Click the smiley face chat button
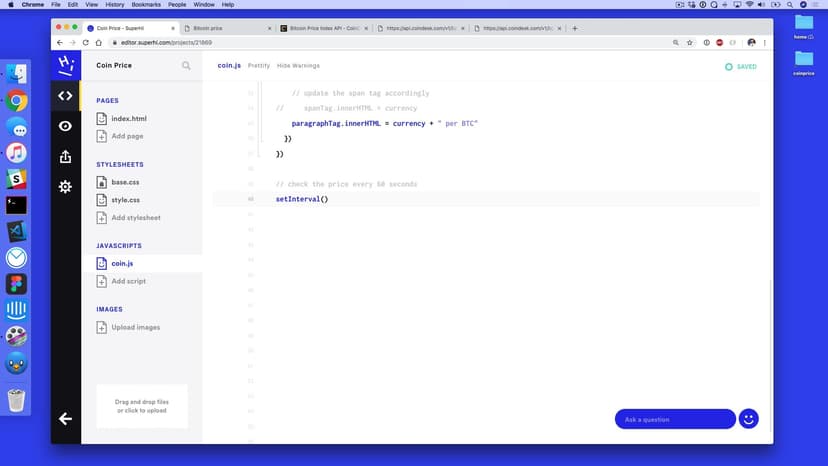 click(748, 419)
